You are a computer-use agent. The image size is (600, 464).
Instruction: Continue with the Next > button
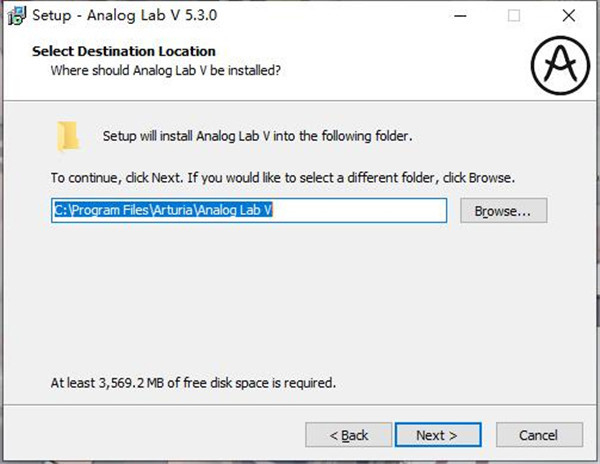438,435
